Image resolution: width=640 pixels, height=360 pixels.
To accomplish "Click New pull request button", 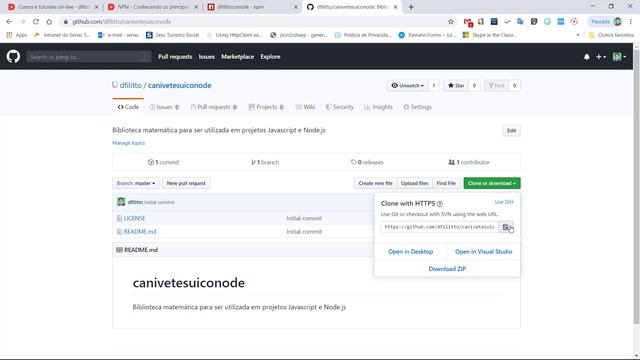I will 186,183.
